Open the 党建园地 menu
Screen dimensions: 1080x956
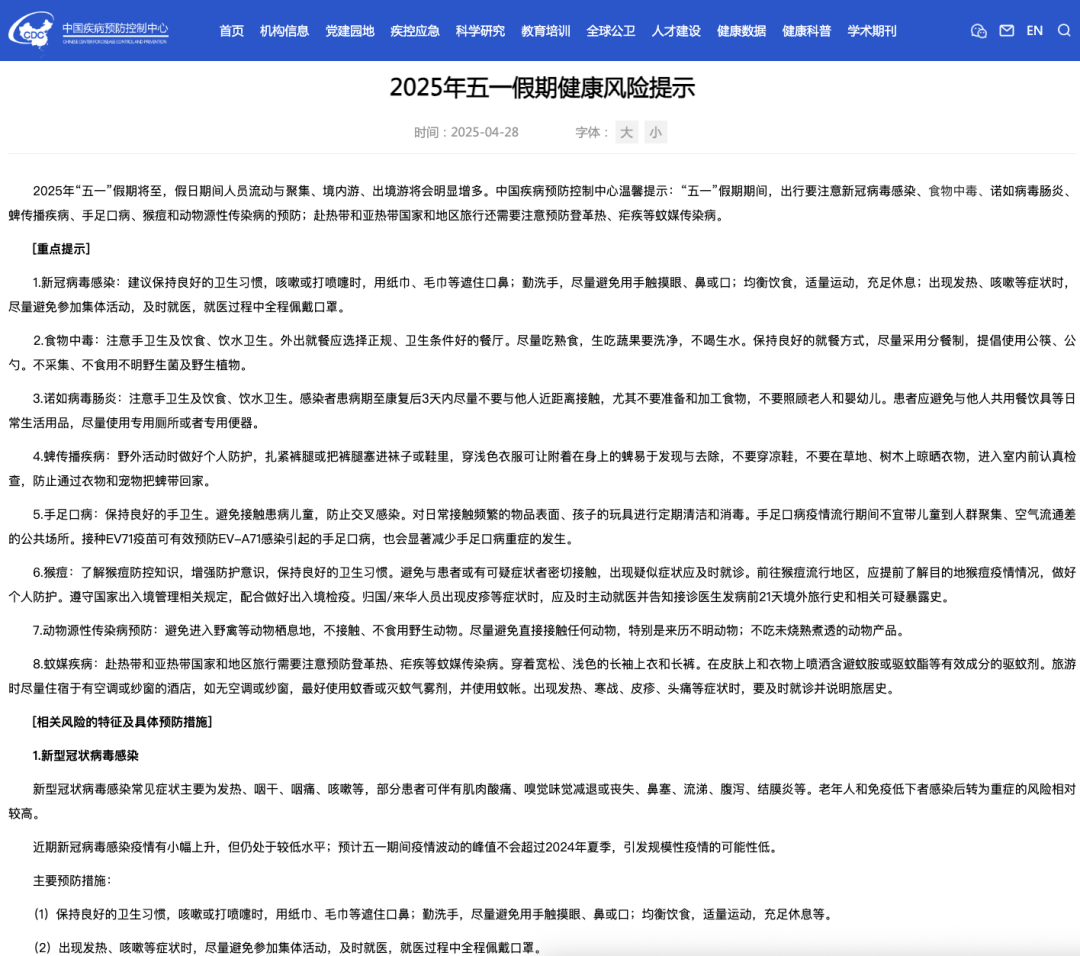point(350,31)
